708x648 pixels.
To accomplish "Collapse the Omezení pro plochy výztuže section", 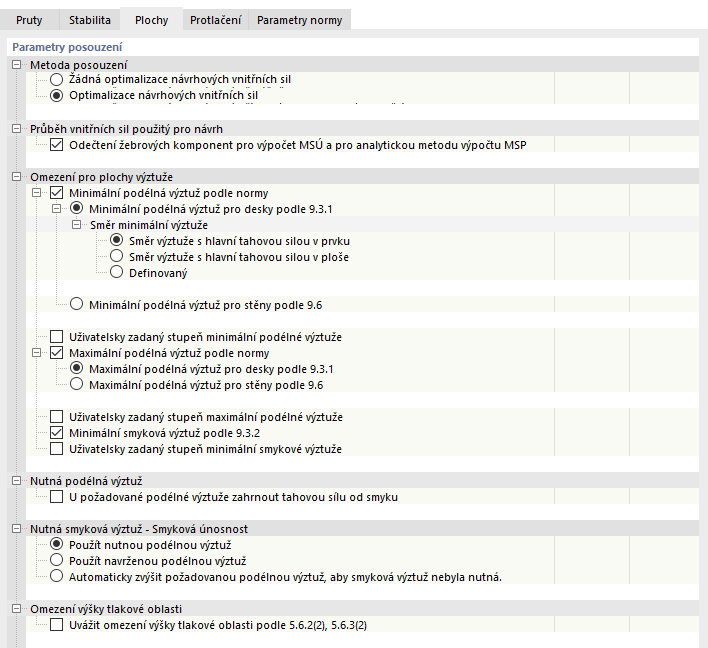I will [x=17, y=177].
